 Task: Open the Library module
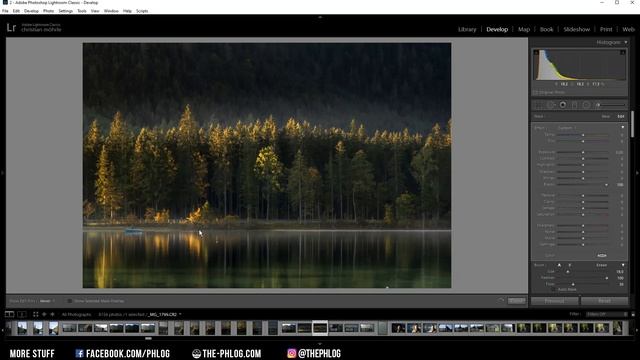(x=467, y=29)
